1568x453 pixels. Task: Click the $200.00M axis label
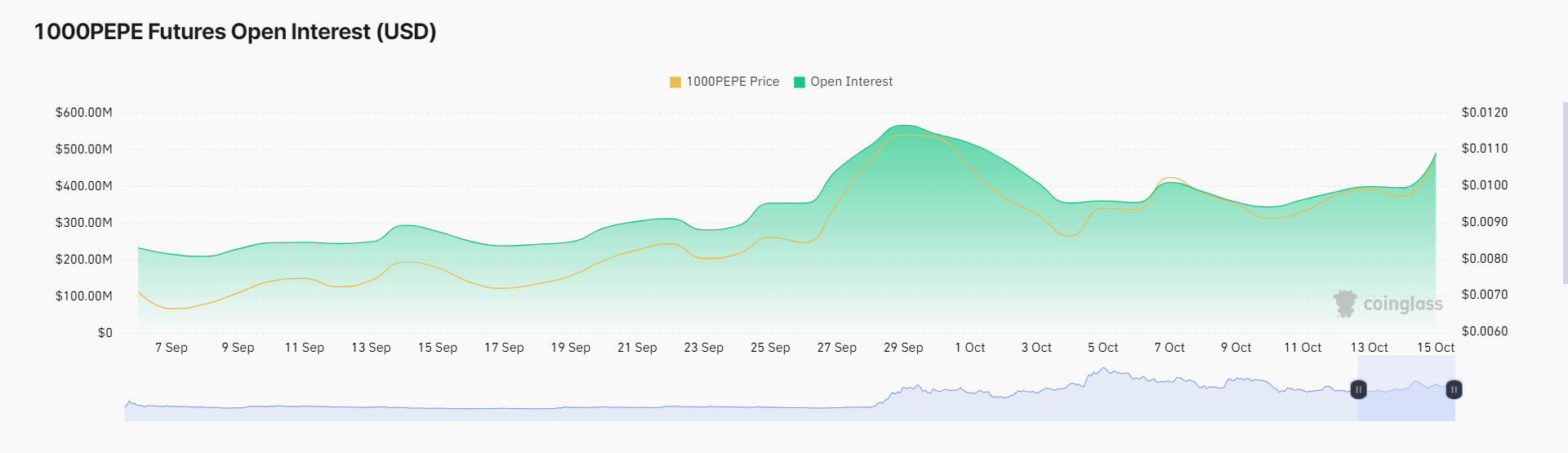coord(84,260)
